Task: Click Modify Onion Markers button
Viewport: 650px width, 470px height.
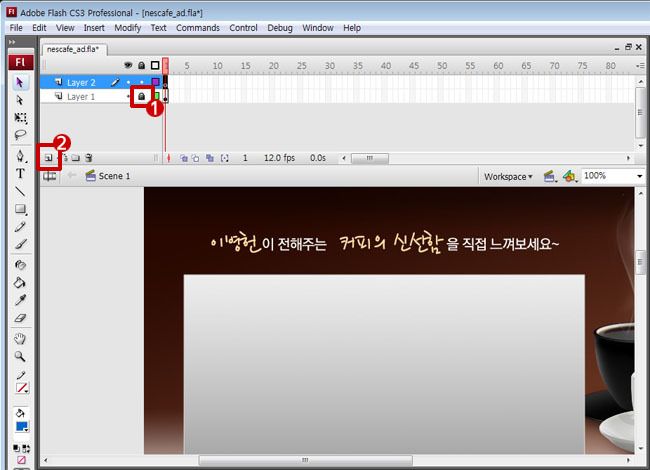Action: pos(225,158)
